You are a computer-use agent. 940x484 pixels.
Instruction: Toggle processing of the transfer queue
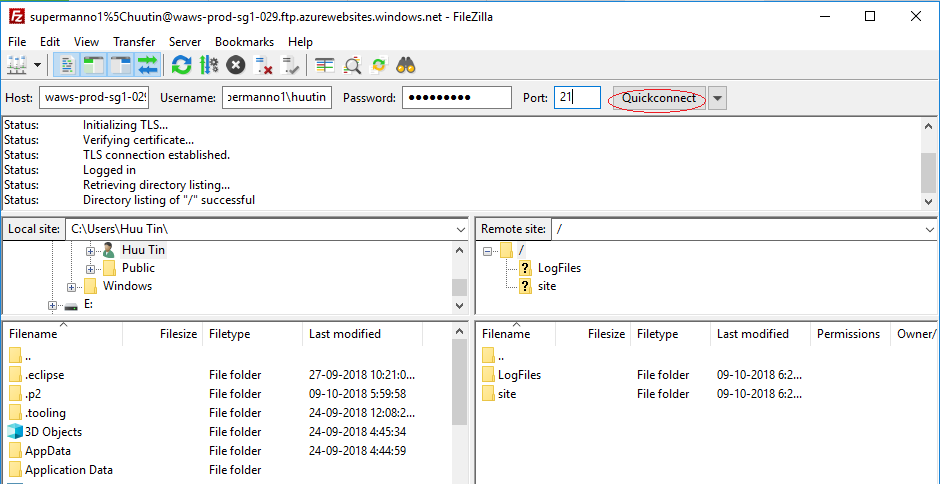click(x=209, y=65)
